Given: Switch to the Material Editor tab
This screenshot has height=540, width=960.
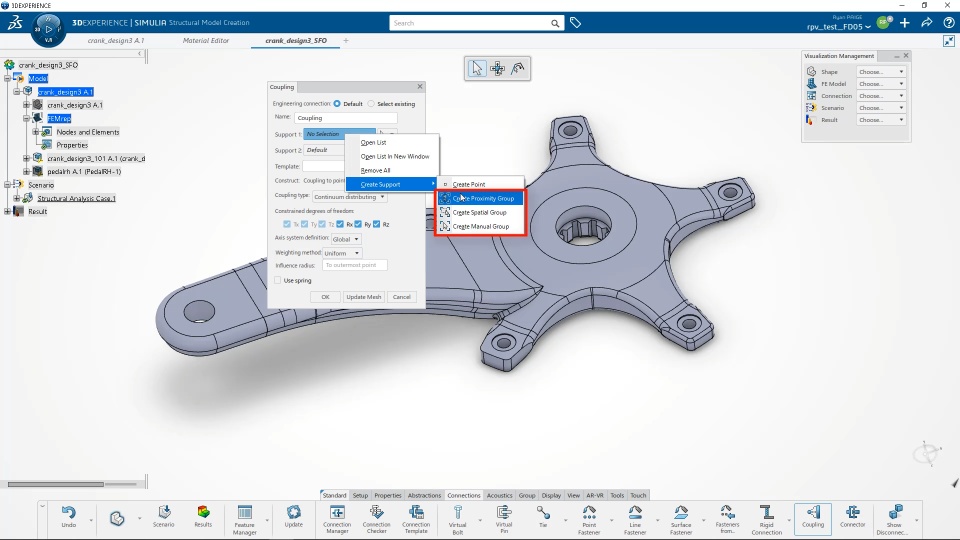Looking at the screenshot, I should [206, 40].
